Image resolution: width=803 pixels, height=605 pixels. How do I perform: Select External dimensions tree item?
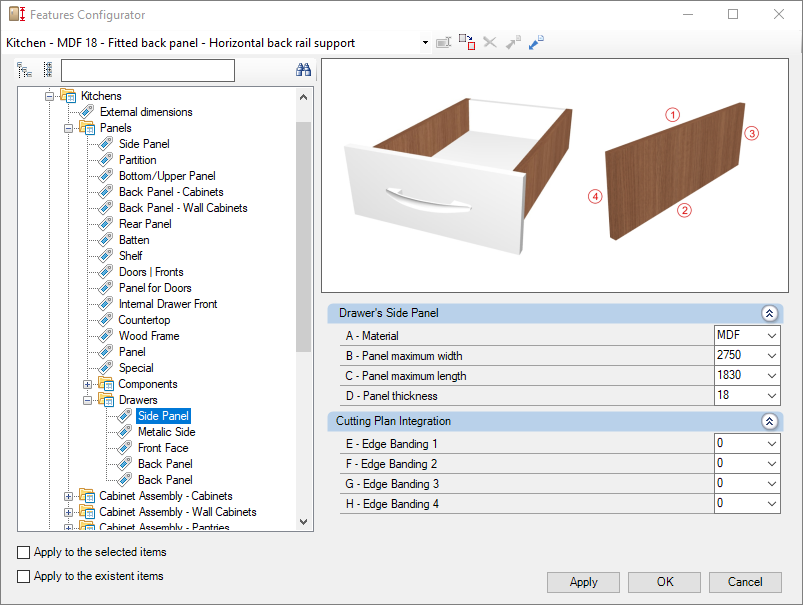click(x=146, y=112)
